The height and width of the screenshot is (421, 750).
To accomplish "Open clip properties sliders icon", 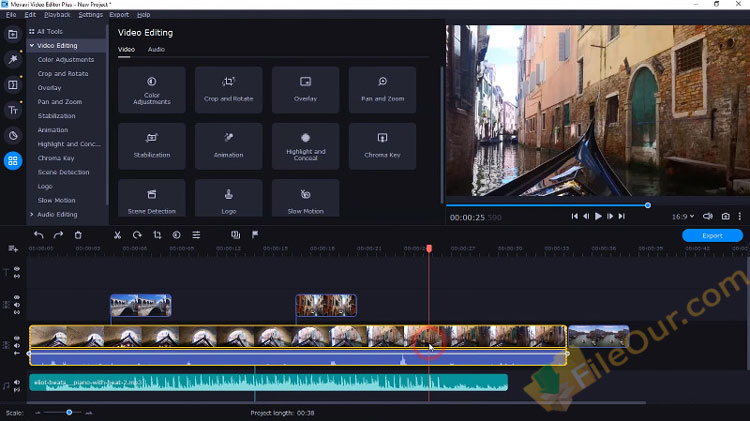I will click(x=196, y=235).
